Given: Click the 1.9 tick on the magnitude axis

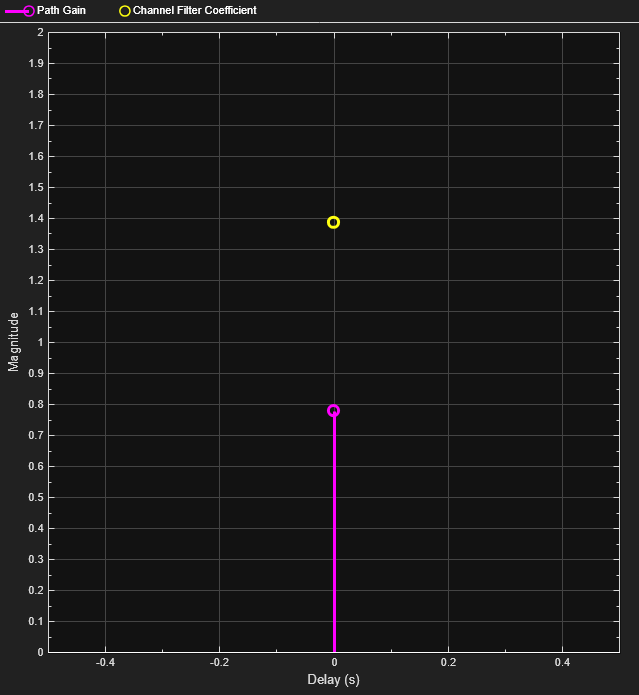Looking at the screenshot, I should click(x=36, y=63).
